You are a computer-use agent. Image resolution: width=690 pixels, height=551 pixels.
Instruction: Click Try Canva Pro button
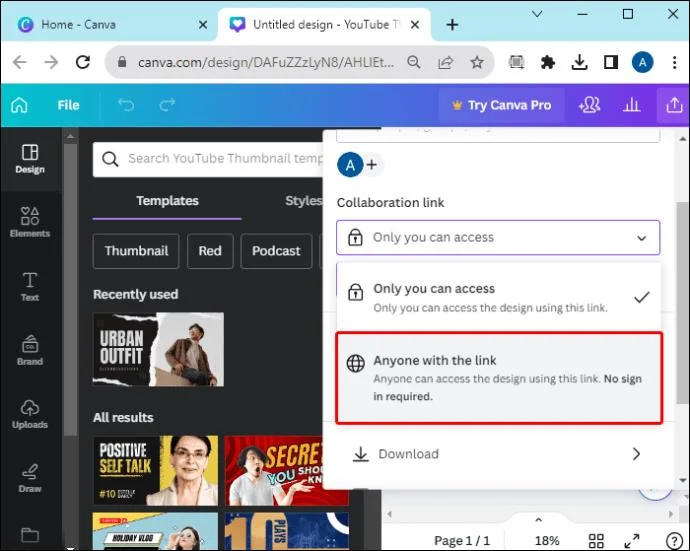(502, 105)
